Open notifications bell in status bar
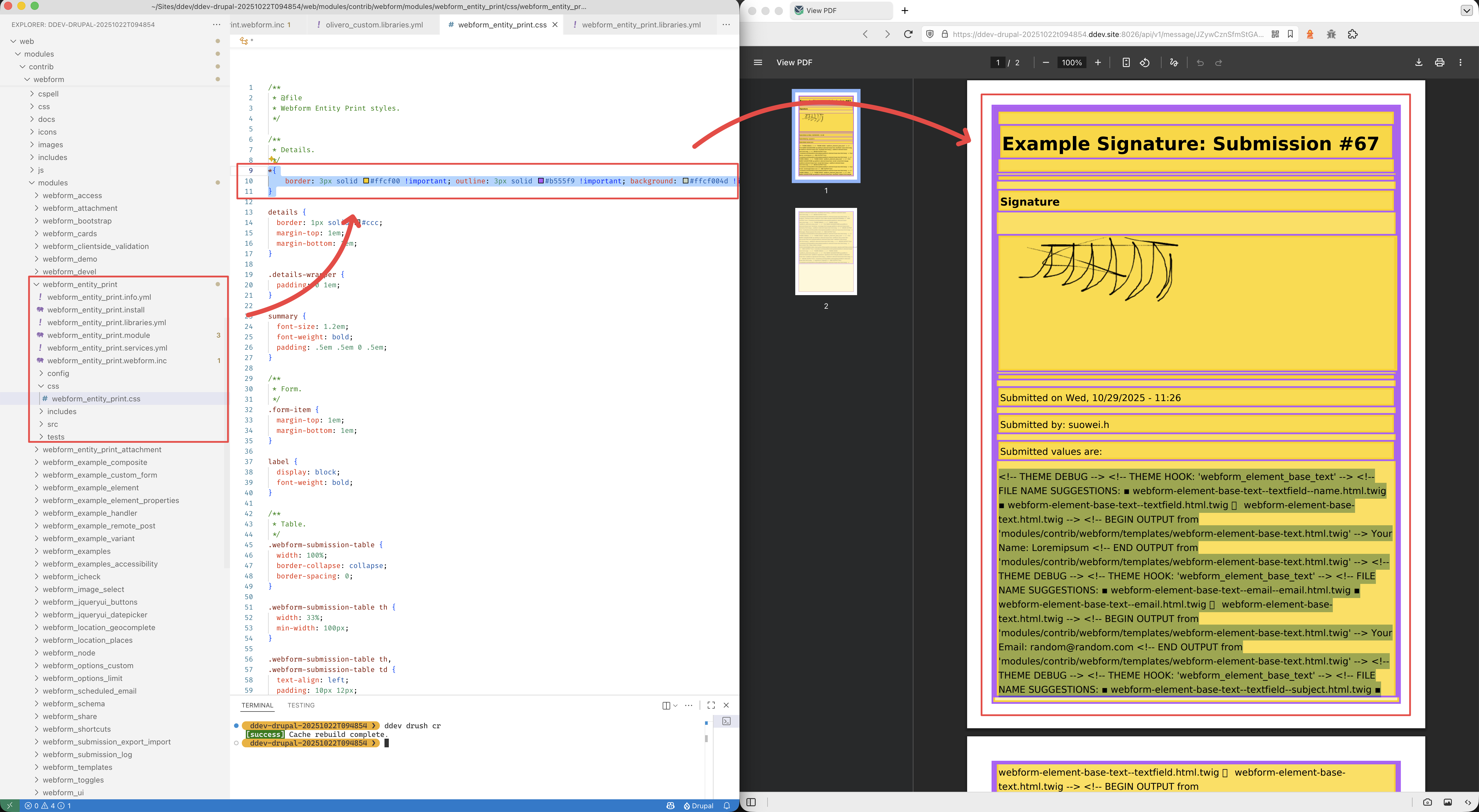1479x812 pixels. [x=727, y=806]
